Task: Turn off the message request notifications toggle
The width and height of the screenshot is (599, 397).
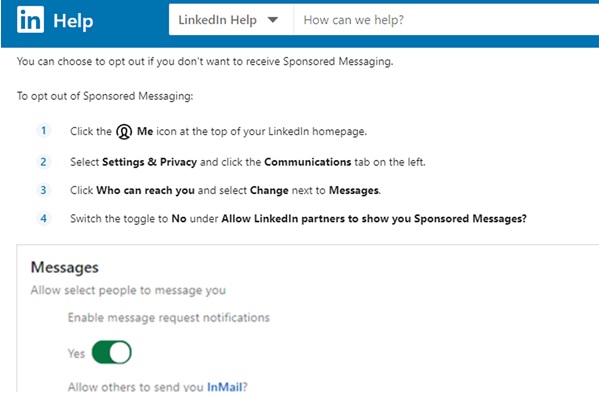Action: (112, 352)
